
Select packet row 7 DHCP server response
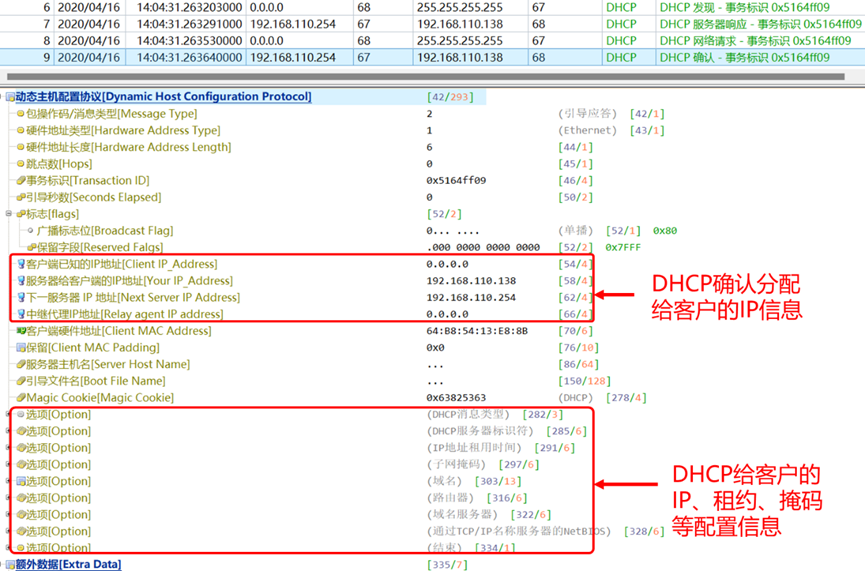pos(432,24)
